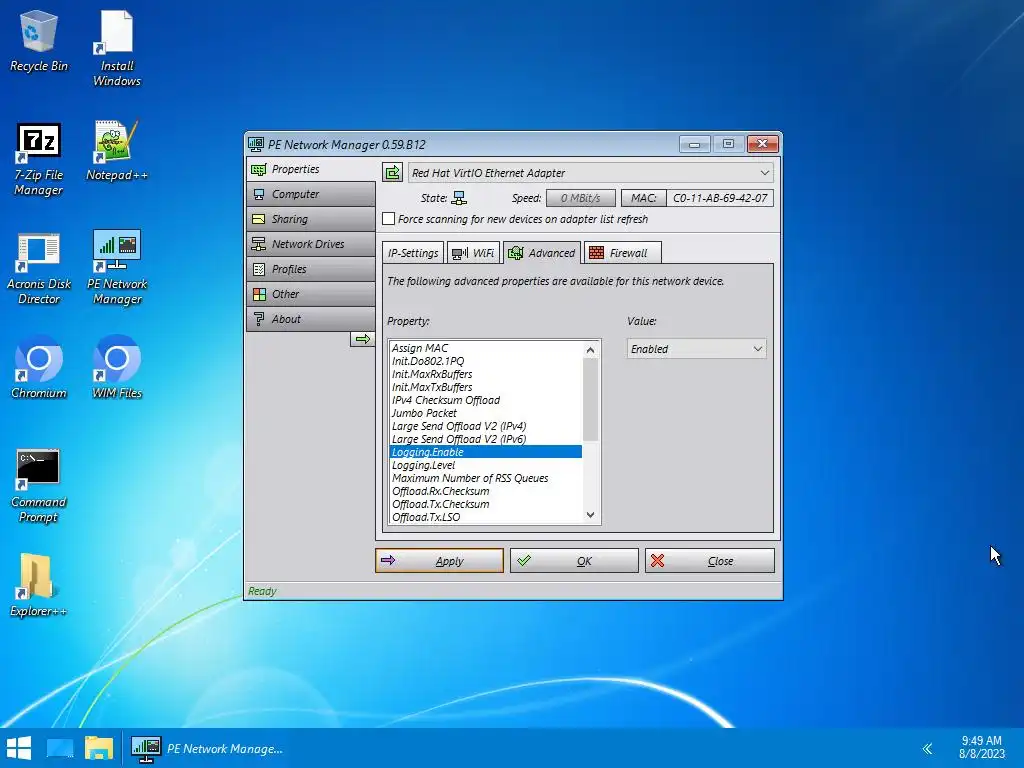Switch to WiFi tab
This screenshot has width=1024, height=768.
click(x=473, y=253)
